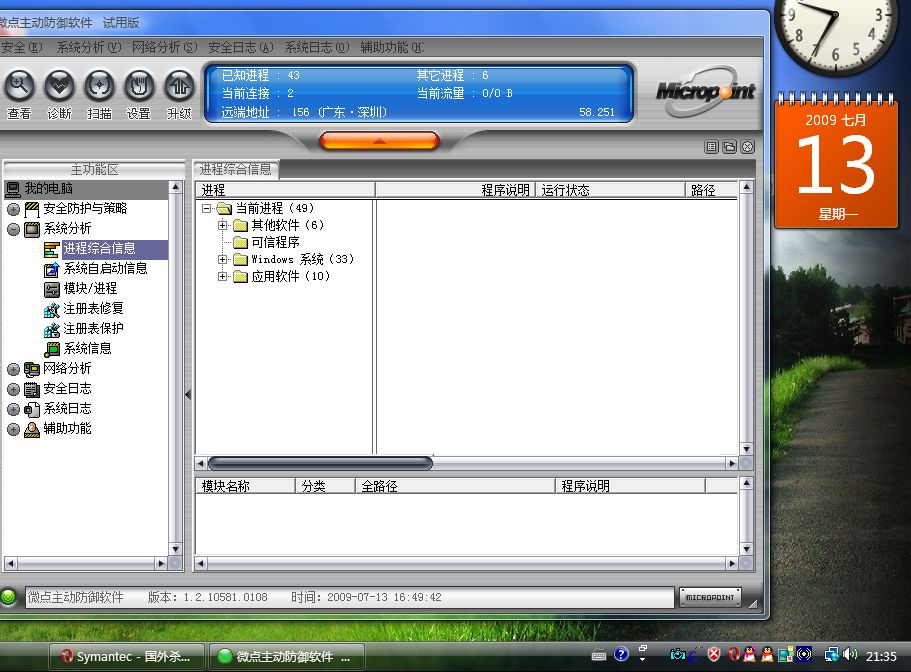911x672 pixels.
Task: Click the sidebar's scroll down arrow
Action: [x=175, y=549]
